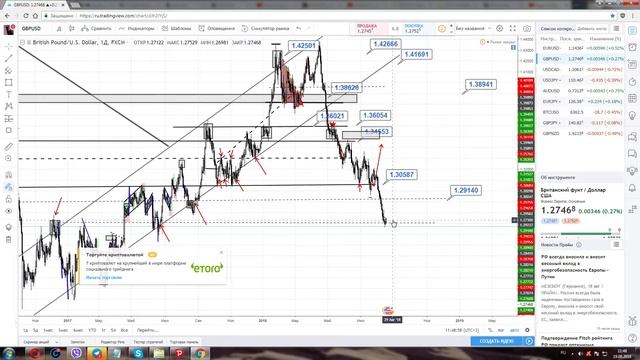
Task: Select the ruler measure tool
Action: coord(9,146)
